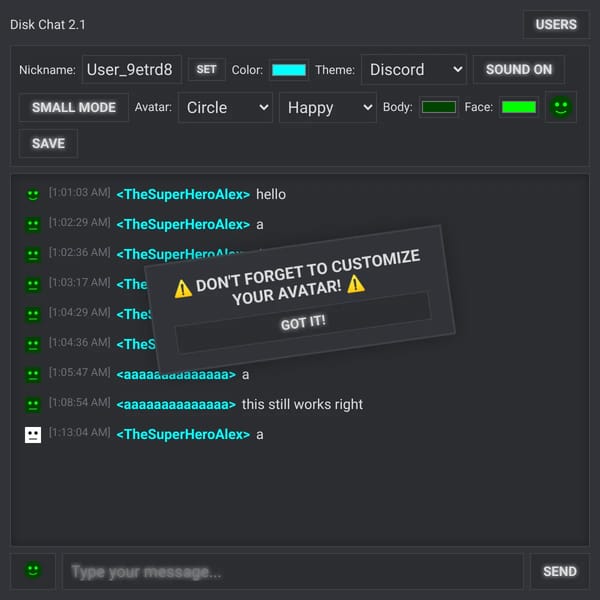The width and height of the screenshot is (600, 600).
Task: Open the avatar expression dropdown Happy
Action: click(x=328, y=108)
